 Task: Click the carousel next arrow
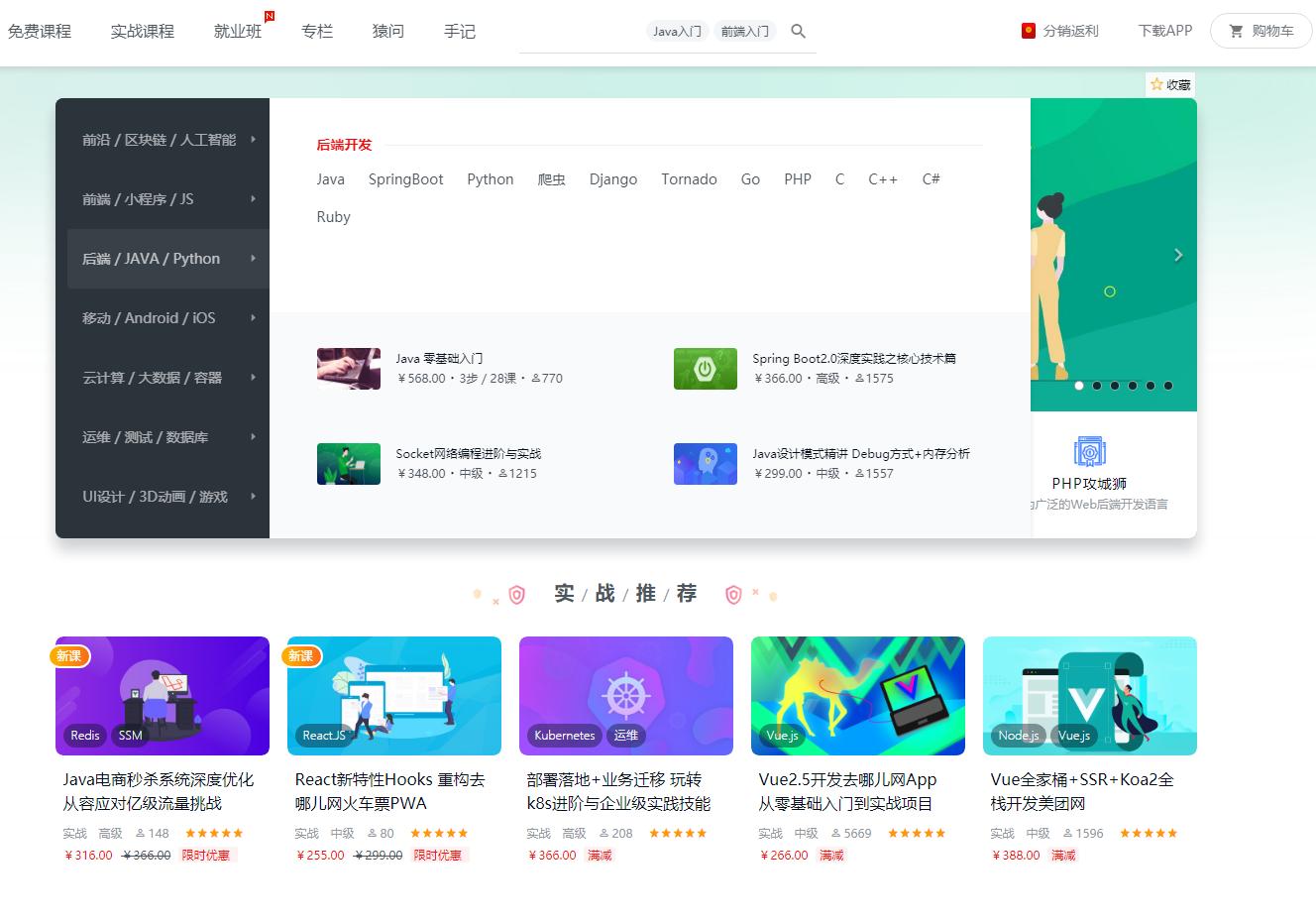(1178, 255)
